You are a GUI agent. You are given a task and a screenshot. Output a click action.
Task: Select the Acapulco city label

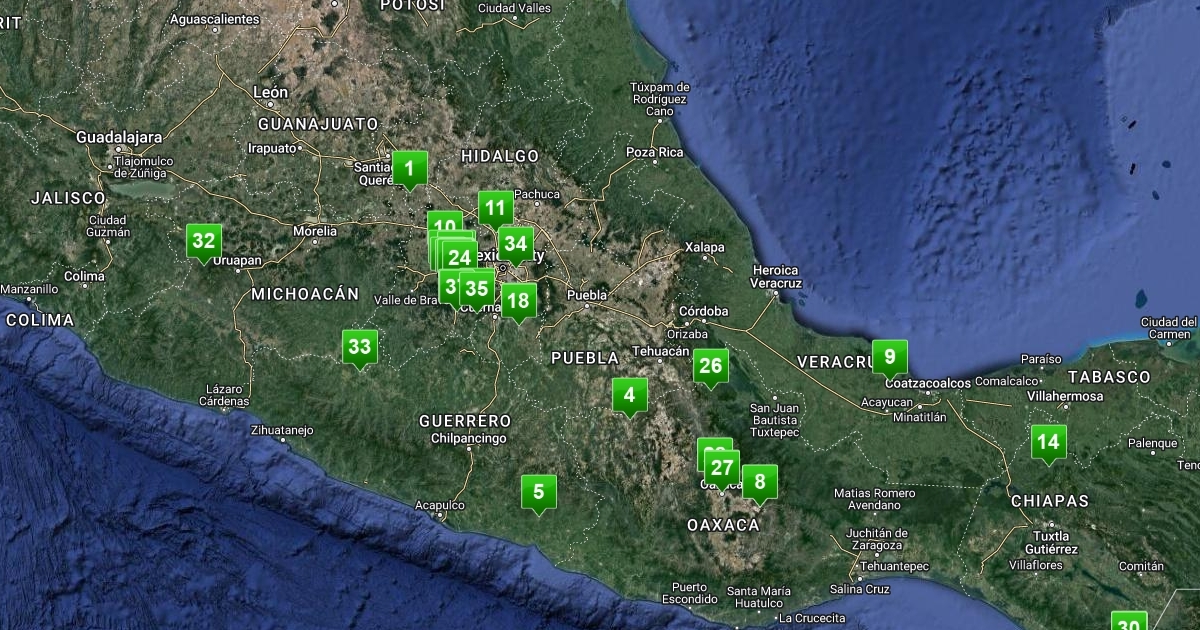440,505
